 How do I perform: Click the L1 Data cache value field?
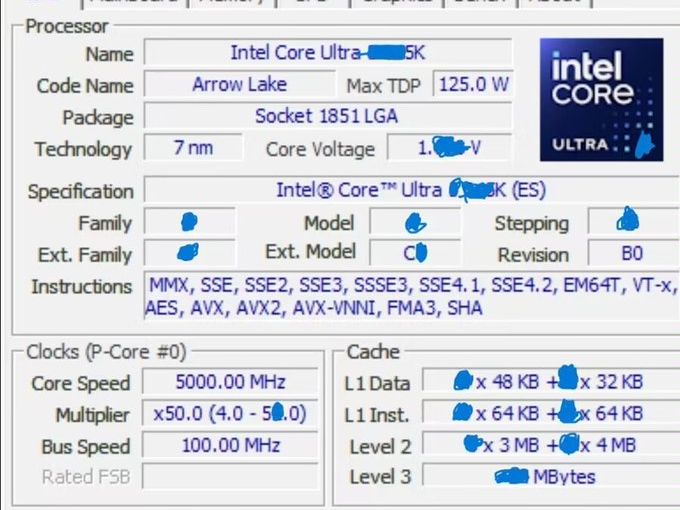[551, 382]
